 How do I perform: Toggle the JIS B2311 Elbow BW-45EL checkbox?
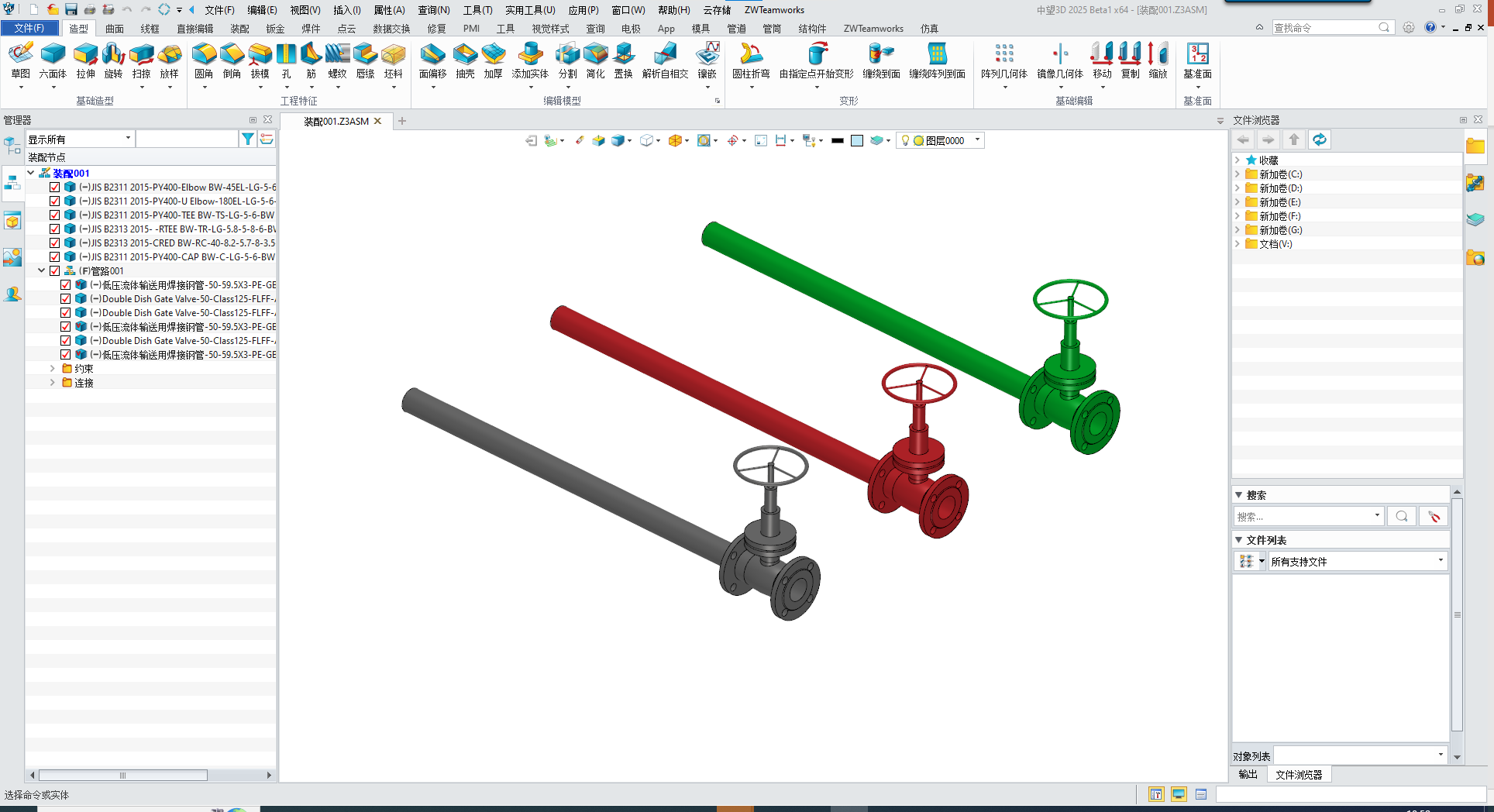click(x=55, y=188)
